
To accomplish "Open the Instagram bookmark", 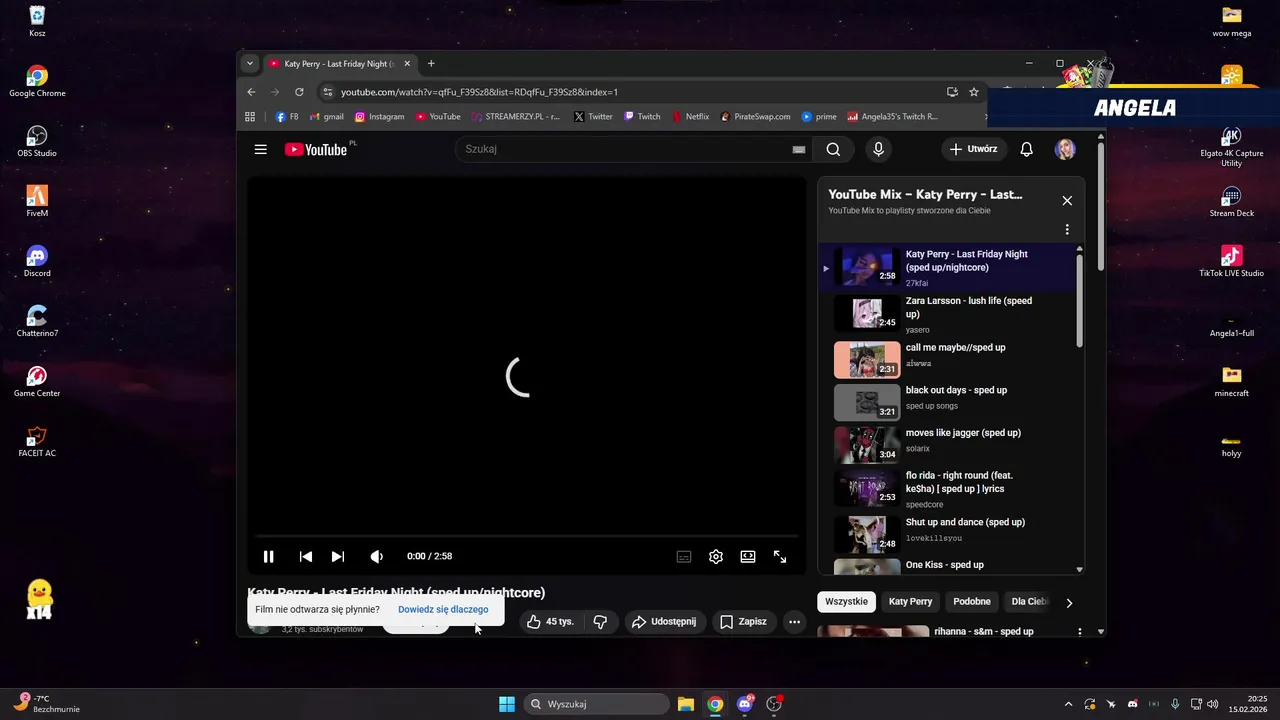I will pos(380,117).
